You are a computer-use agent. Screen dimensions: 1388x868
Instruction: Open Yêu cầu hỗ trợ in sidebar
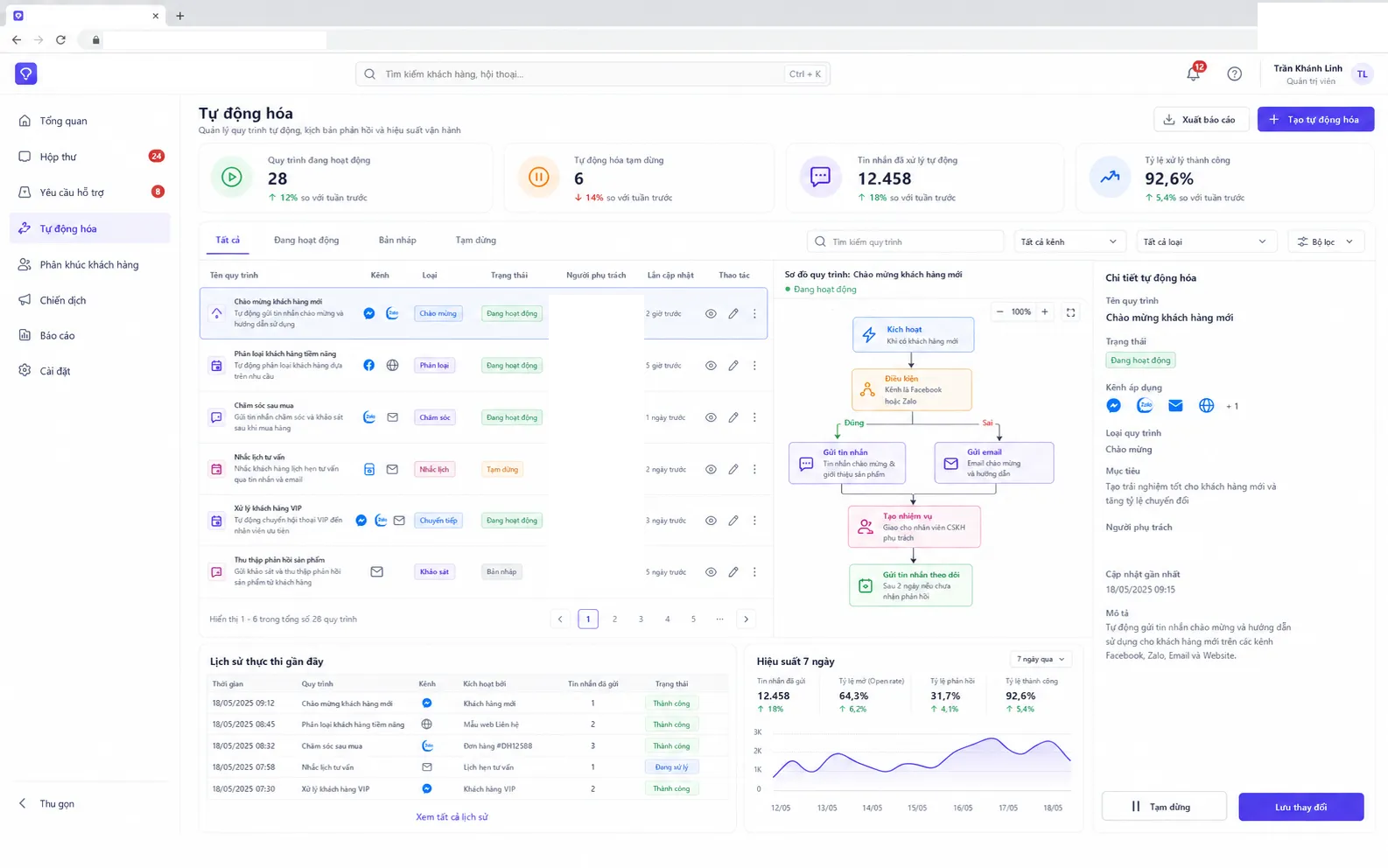coord(90,192)
